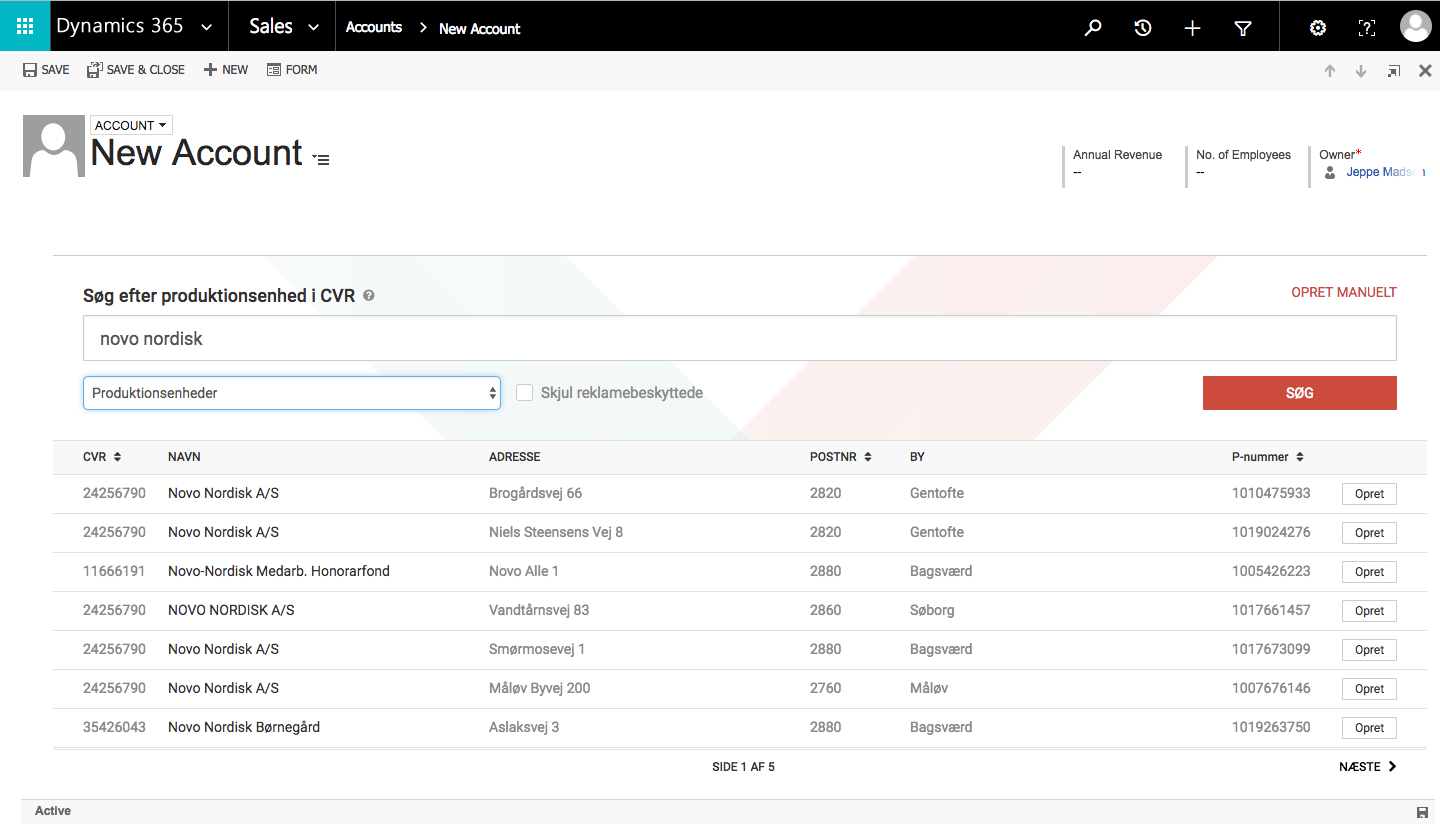Toggle Skjul reklamebeskyttede checkbox
The image size is (1440, 826).
(524, 393)
